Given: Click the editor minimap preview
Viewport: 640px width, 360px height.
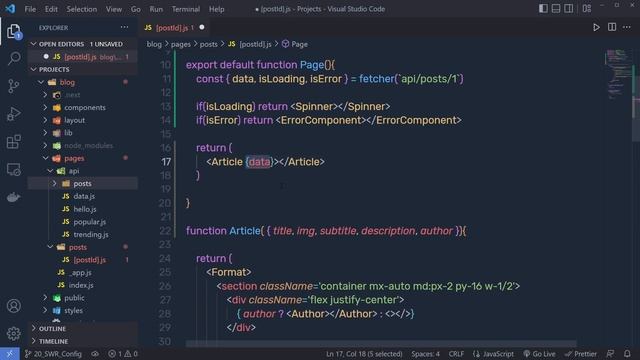Looking at the screenshot, I should 618,73.
